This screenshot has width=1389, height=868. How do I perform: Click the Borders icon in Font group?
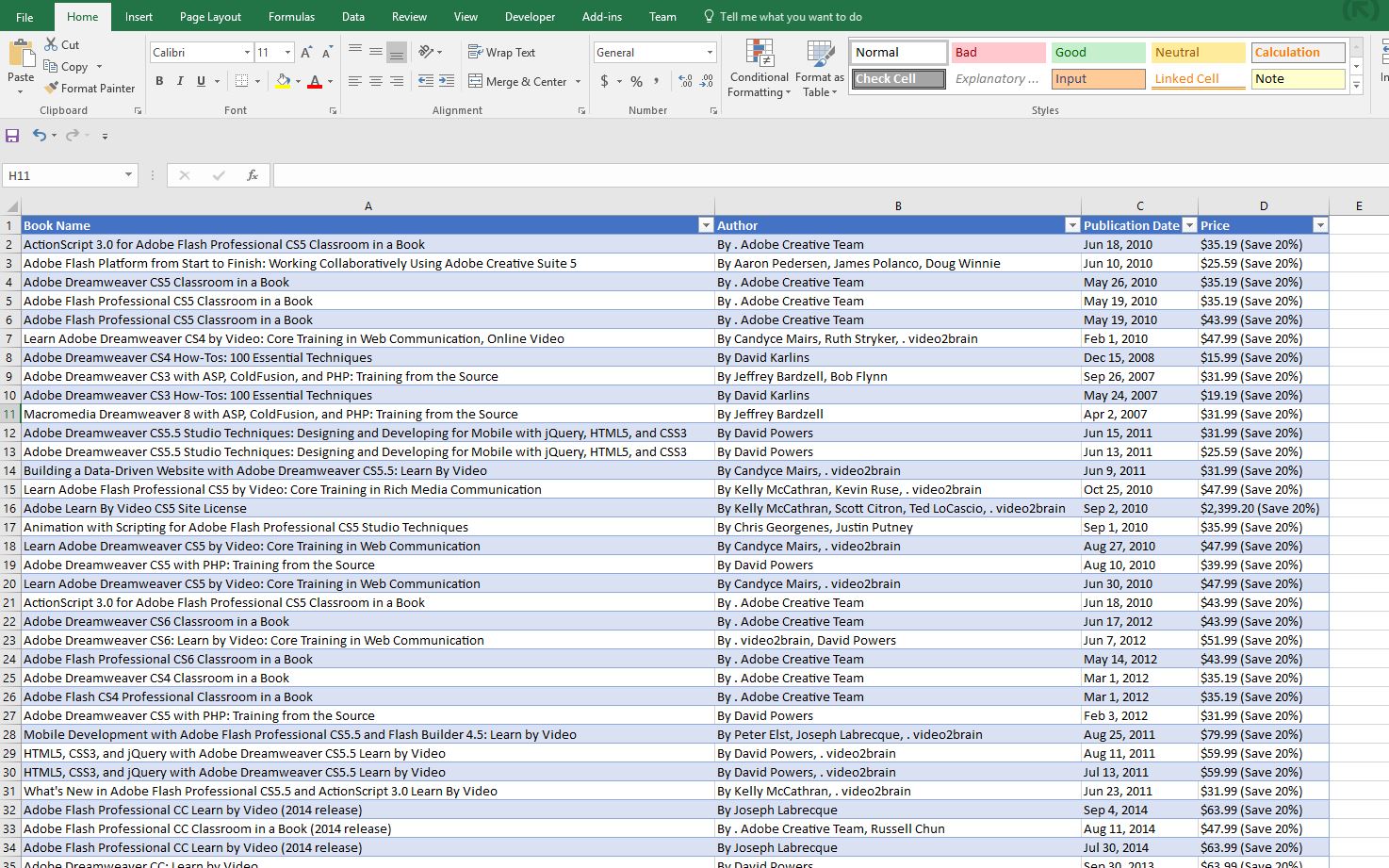pyautogui.click(x=242, y=81)
